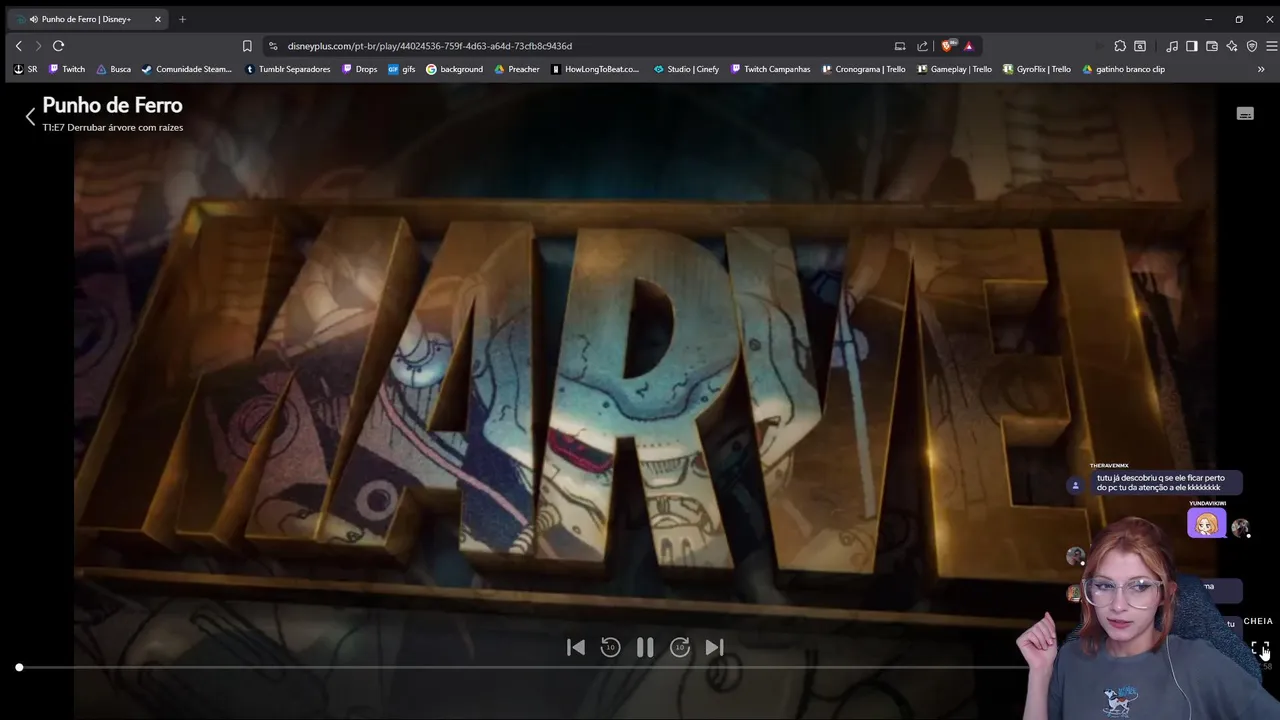Image resolution: width=1280 pixels, height=720 pixels.
Task: Open HowLongToBeat bookmark
Action: click(595, 69)
